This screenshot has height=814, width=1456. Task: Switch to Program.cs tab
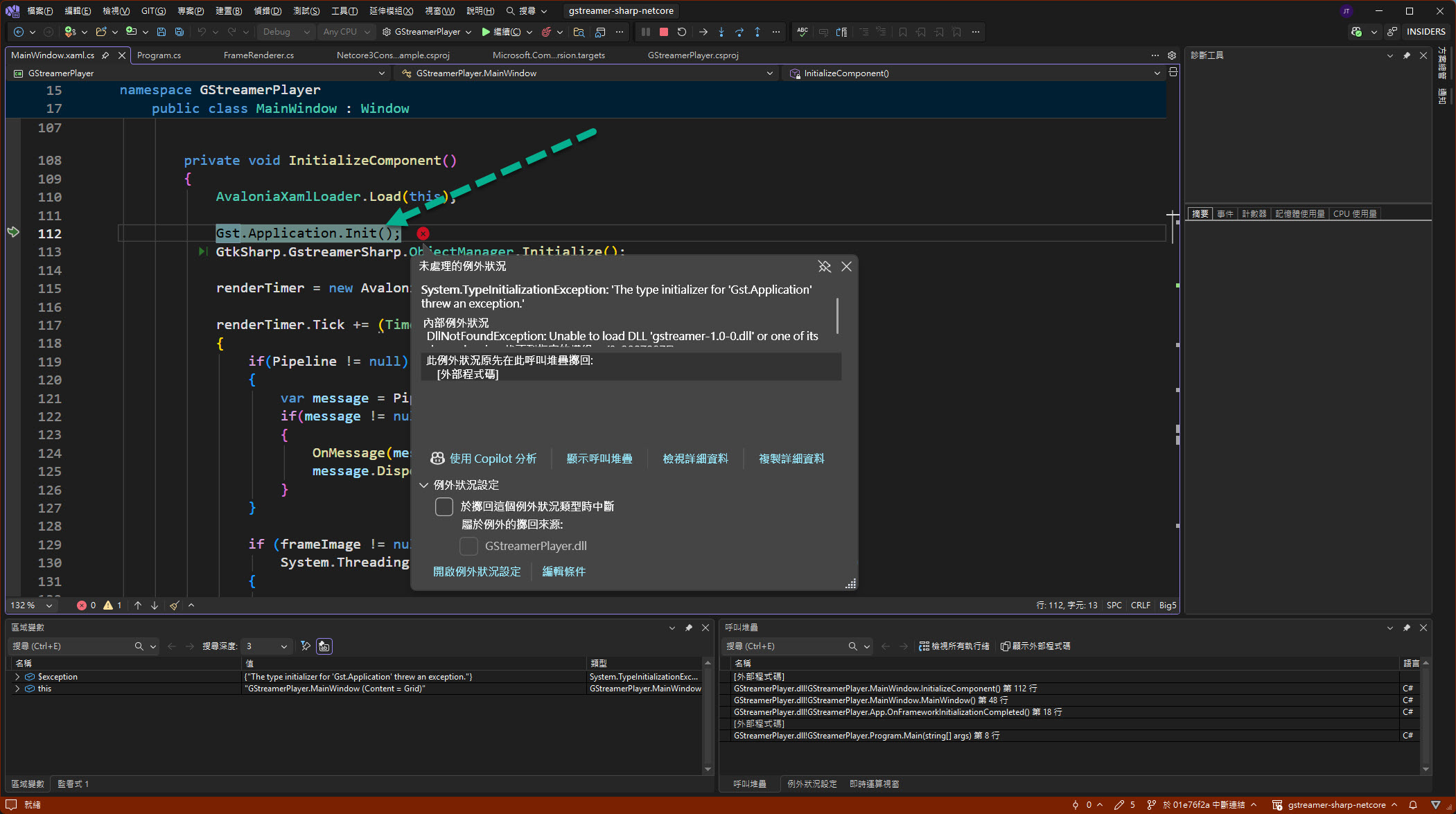click(159, 55)
